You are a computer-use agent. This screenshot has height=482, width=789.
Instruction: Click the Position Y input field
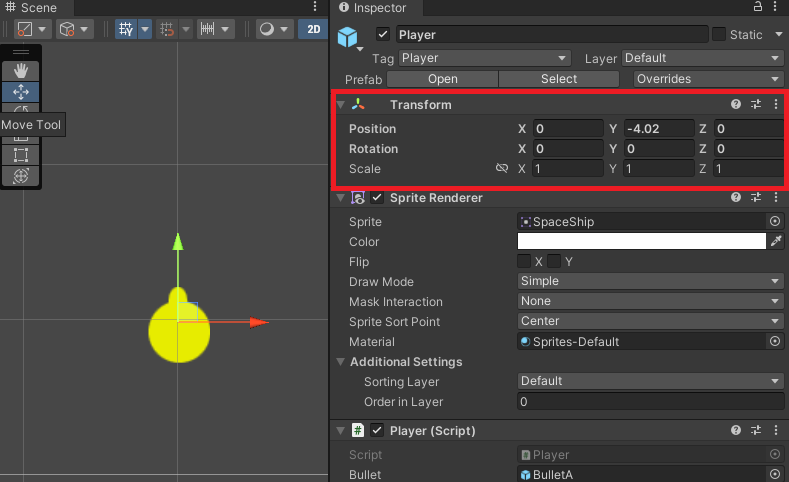click(657, 129)
